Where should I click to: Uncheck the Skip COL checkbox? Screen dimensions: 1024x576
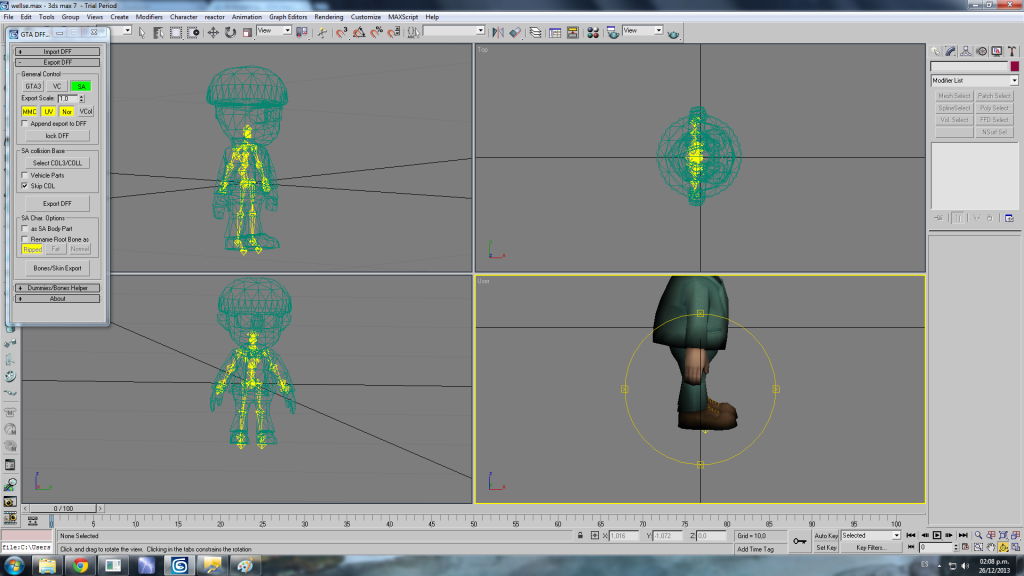(25, 186)
